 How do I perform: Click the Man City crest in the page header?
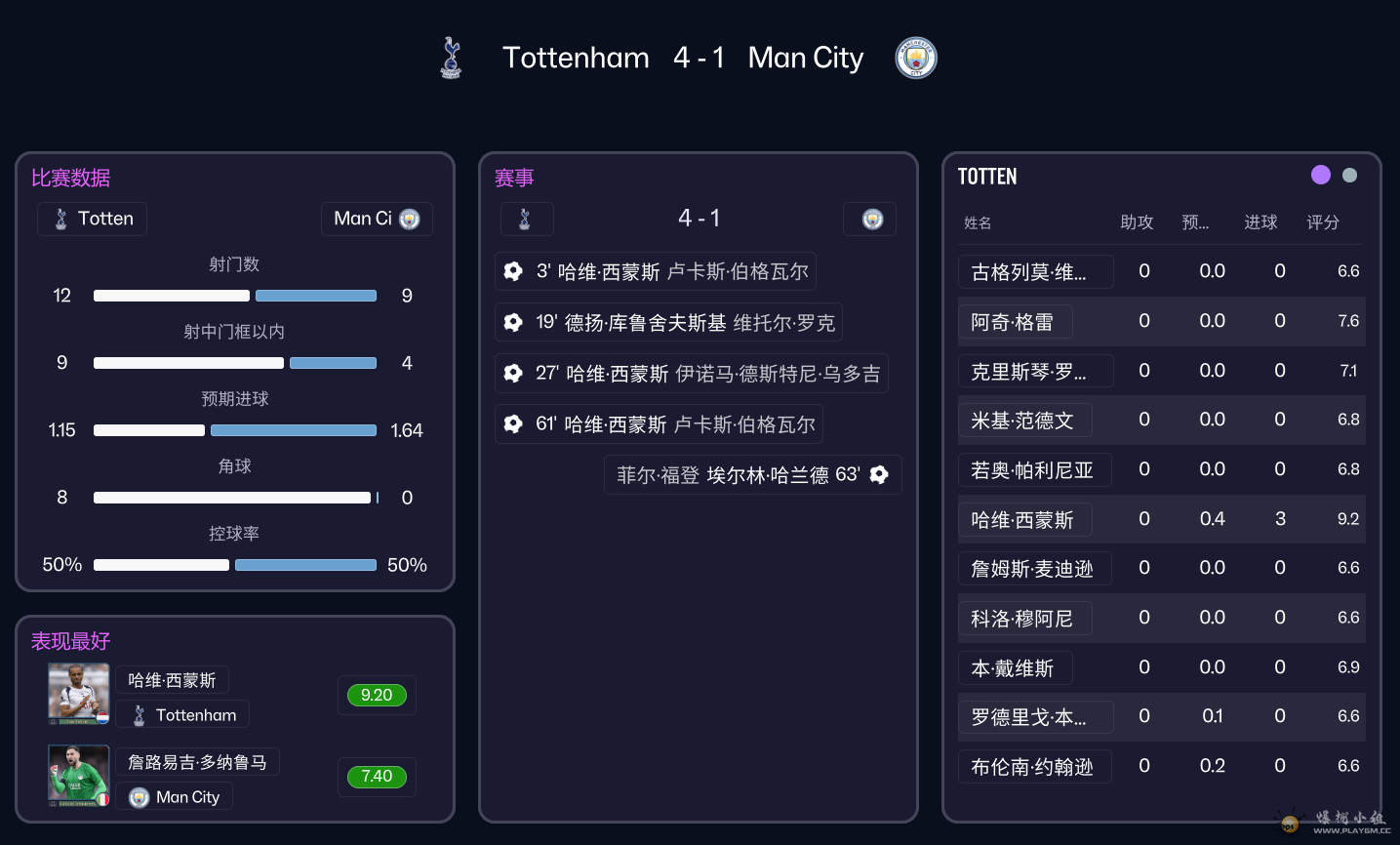915,58
